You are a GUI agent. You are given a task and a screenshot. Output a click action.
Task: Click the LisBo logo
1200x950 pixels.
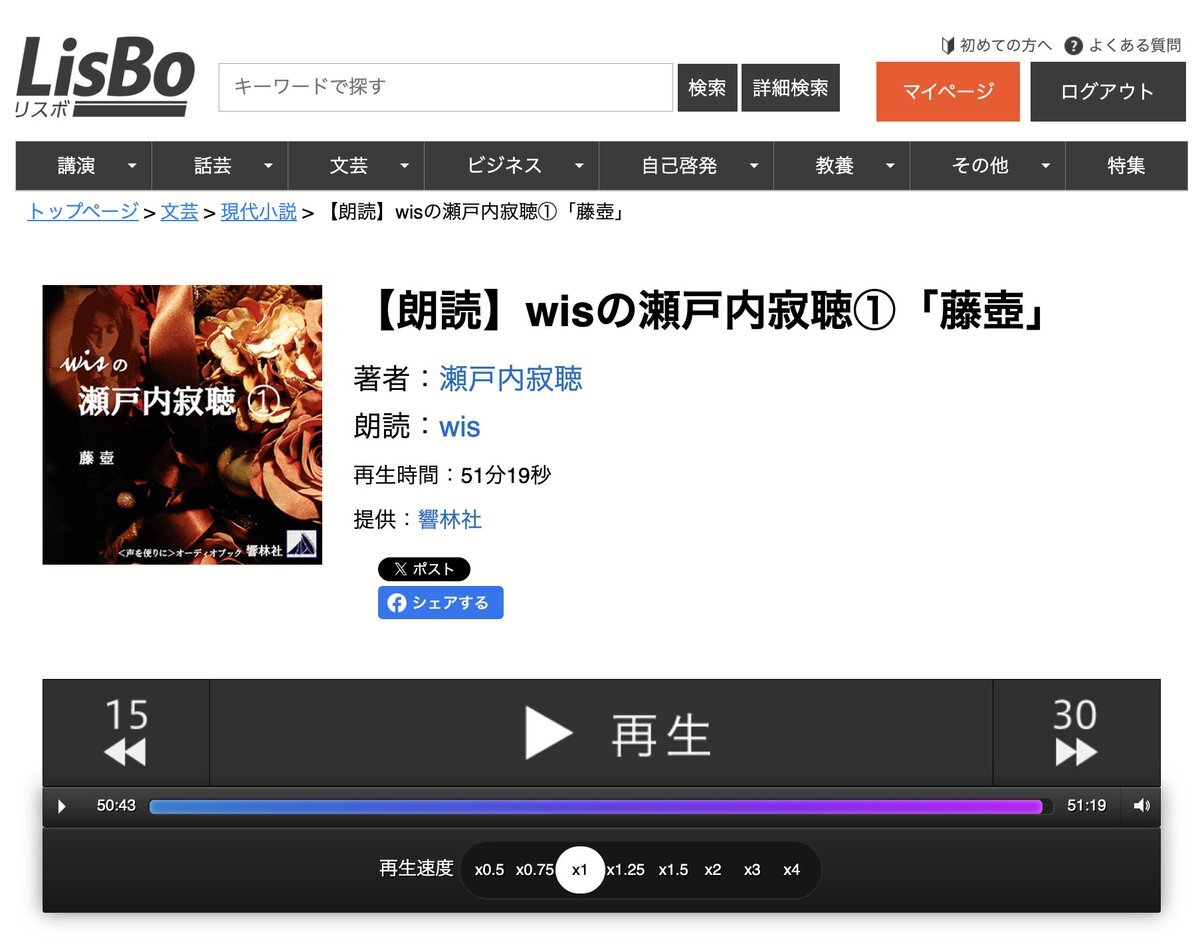pos(104,77)
